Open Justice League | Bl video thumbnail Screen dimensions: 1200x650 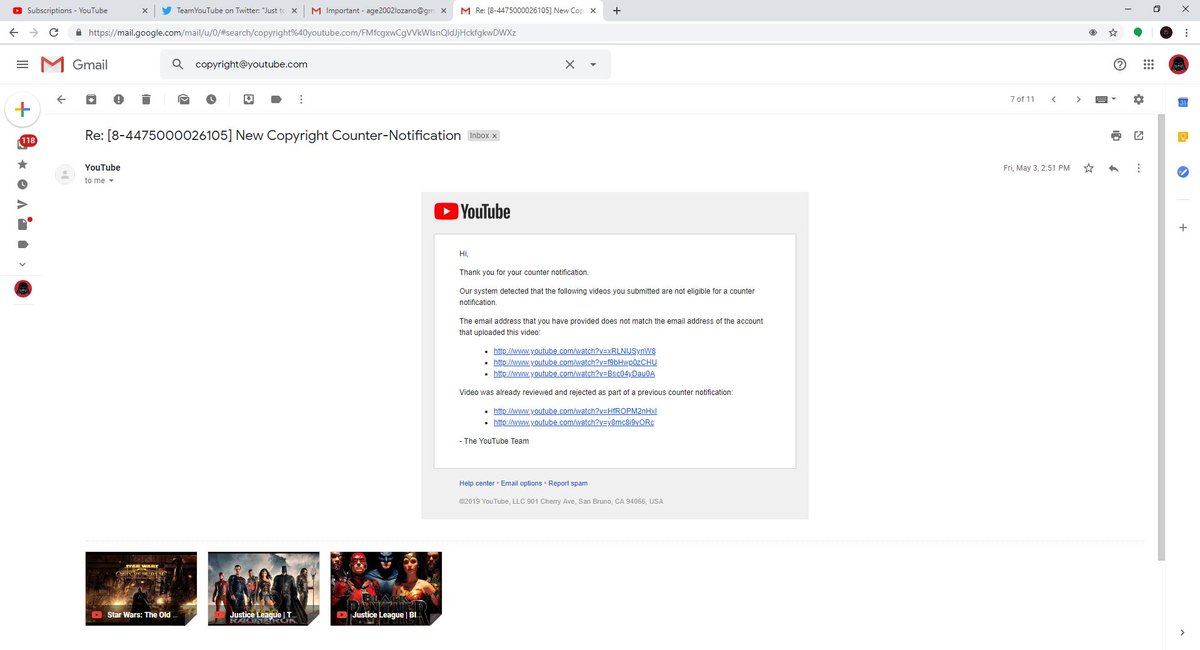pyautogui.click(x=386, y=588)
